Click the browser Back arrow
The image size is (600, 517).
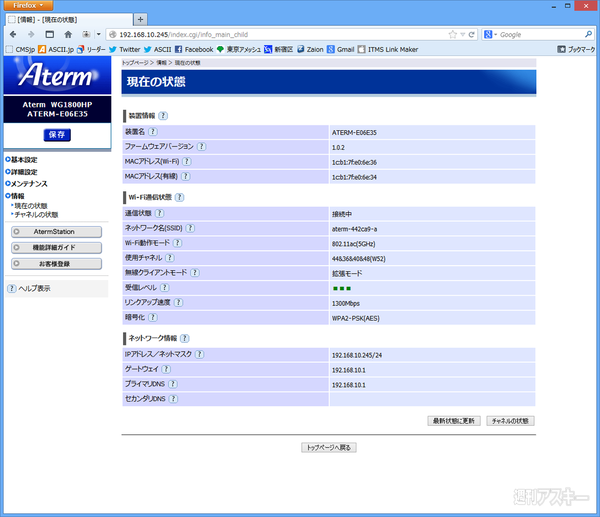point(13,34)
